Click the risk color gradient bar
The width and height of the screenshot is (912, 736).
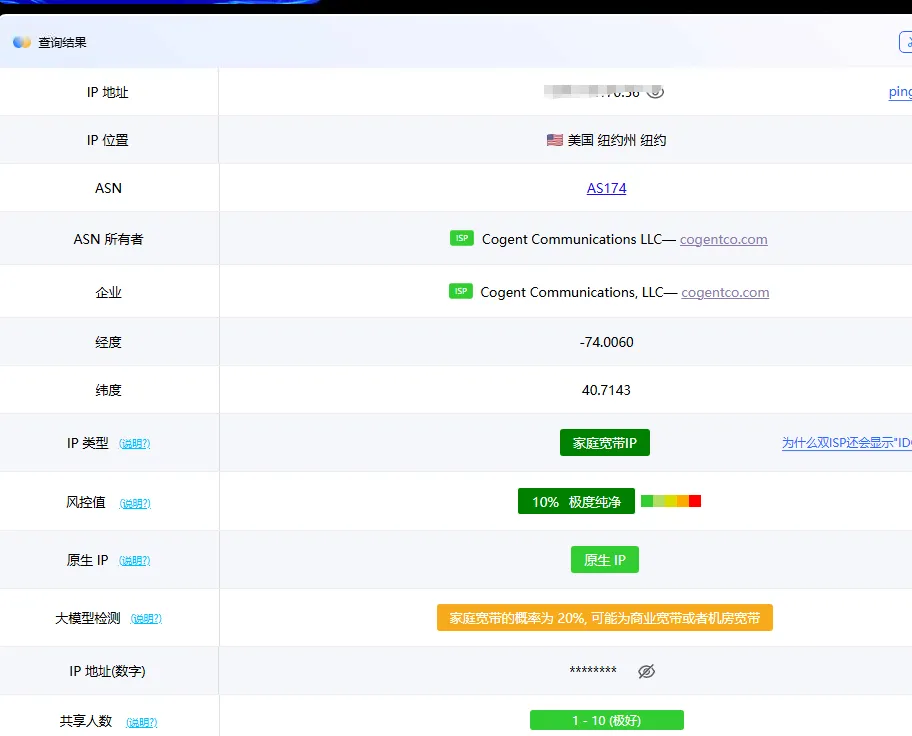[x=671, y=501]
